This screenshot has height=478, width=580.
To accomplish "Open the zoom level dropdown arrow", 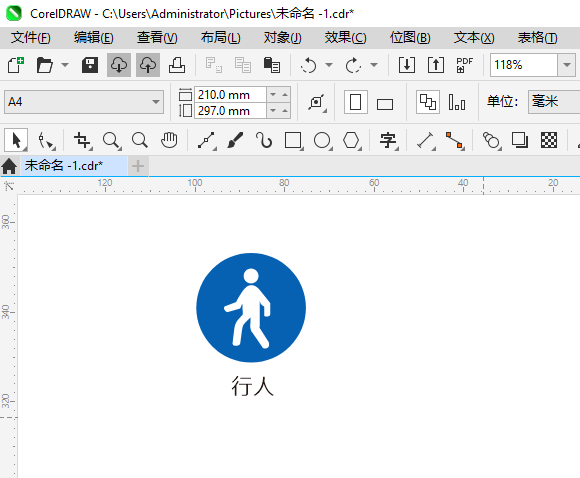I will 567,65.
